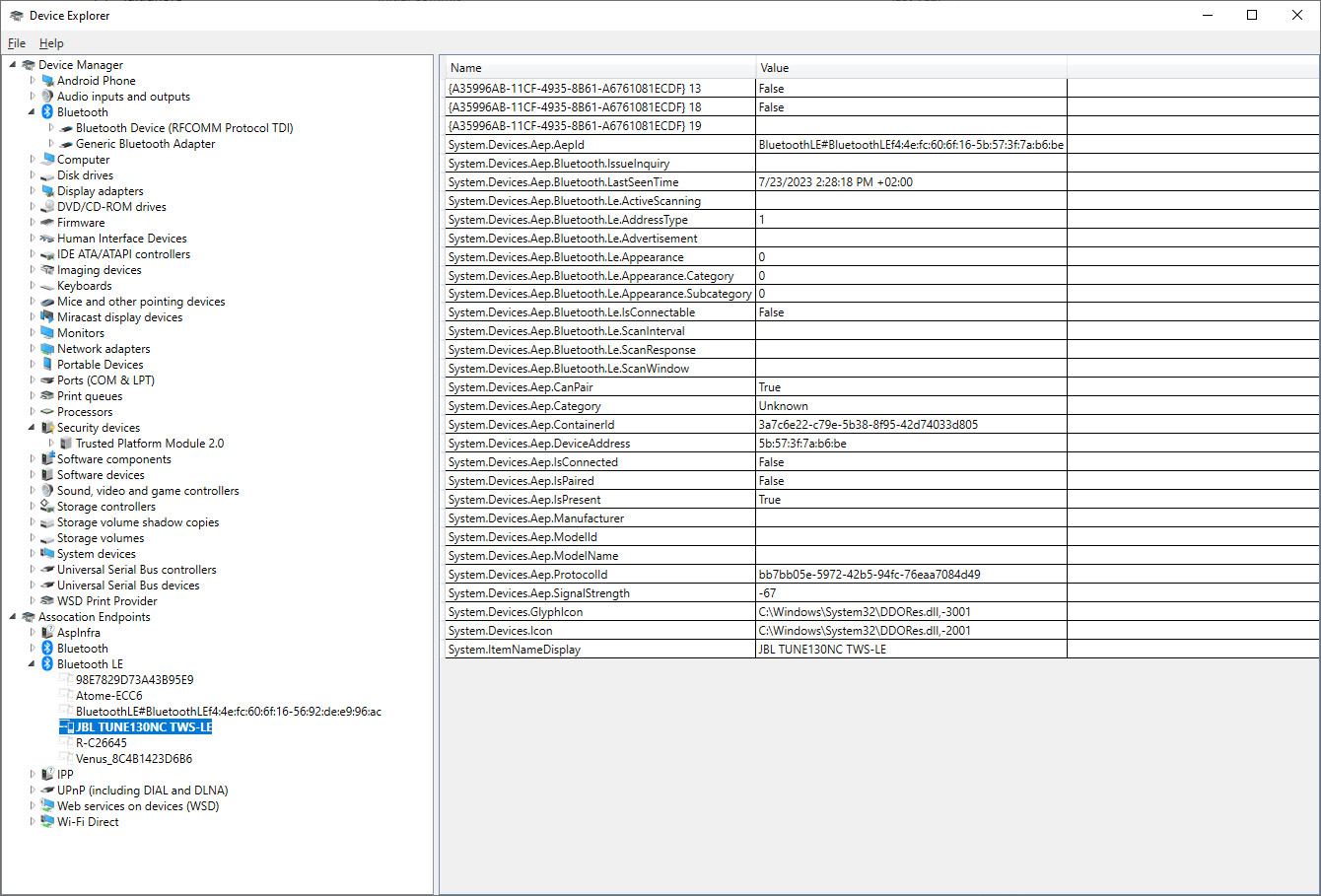Expand the System devices node
The width and height of the screenshot is (1321, 896).
coord(32,554)
